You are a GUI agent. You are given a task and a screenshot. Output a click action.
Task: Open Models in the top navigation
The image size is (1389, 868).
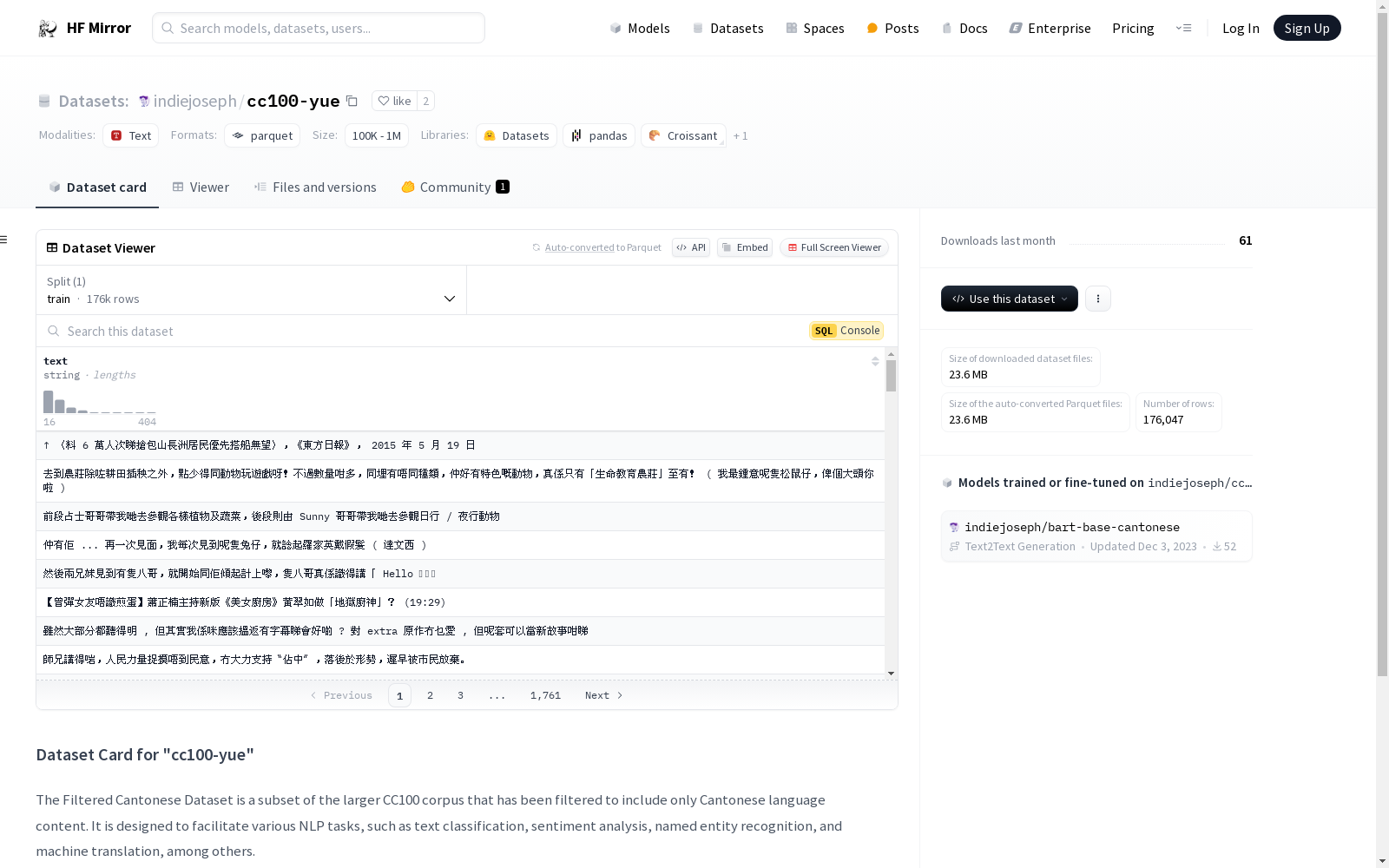[x=640, y=28]
